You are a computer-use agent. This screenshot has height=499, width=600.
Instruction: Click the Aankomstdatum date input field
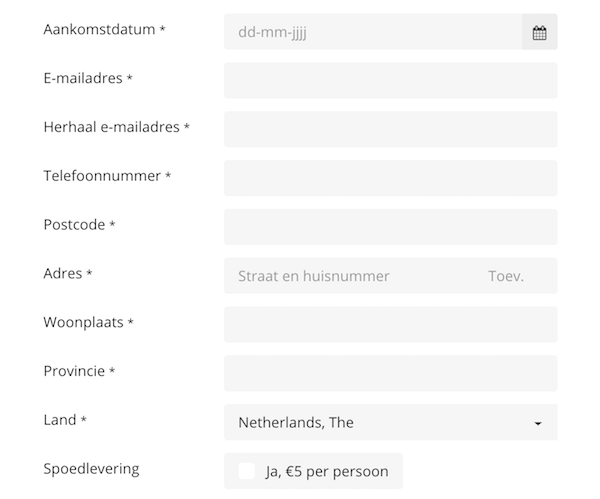coord(373,32)
